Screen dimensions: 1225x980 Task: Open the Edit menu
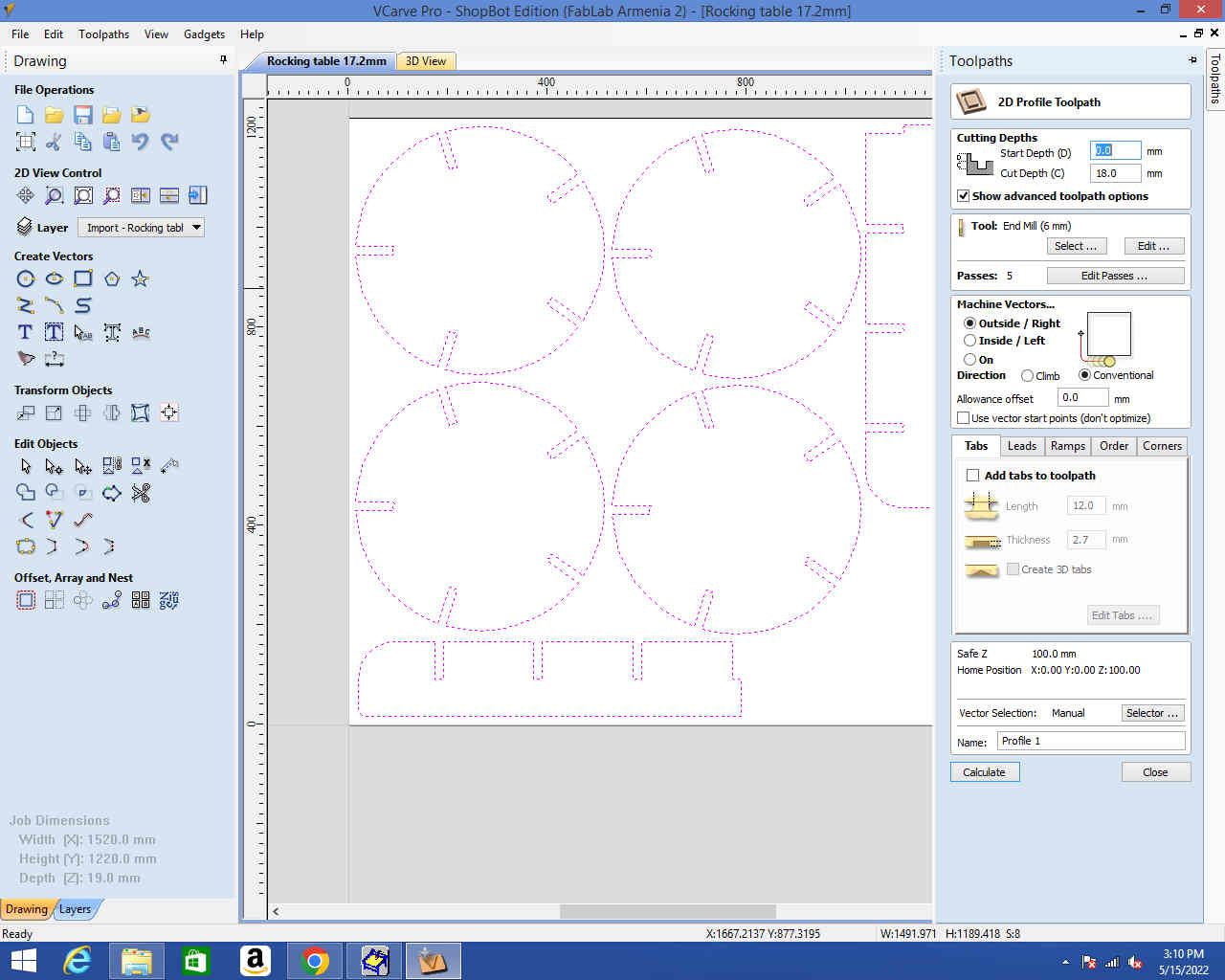tap(54, 34)
